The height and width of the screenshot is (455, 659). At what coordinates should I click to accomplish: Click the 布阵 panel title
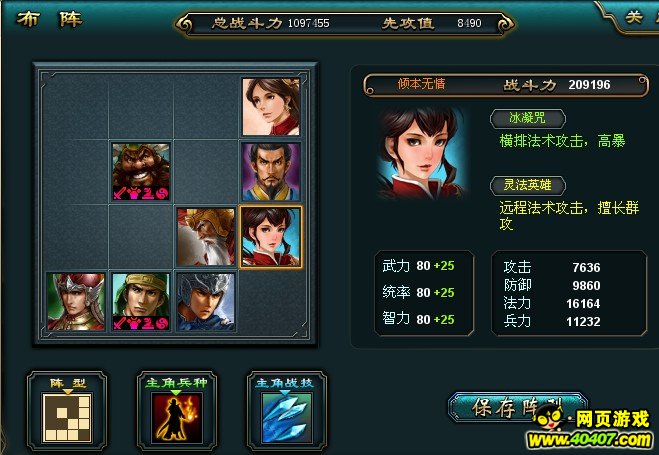pyautogui.click(x=50, y=19)
